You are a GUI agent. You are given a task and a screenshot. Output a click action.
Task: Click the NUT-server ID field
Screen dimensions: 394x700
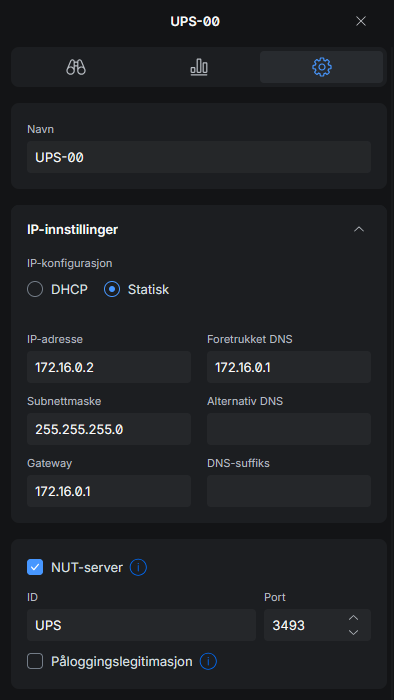pyautogui.click(x=141, y=625)
